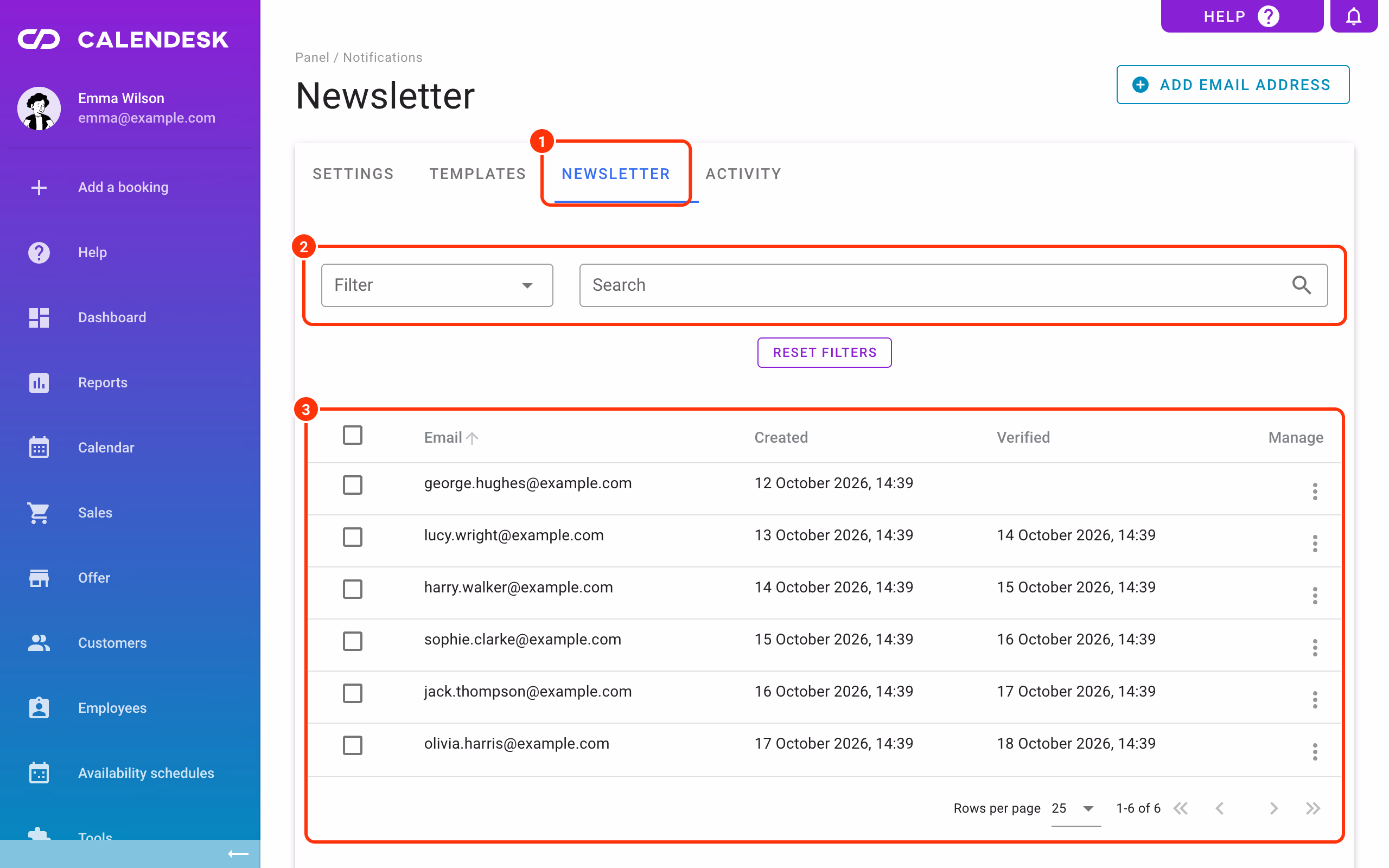Open manage menu for olivia.harris@example.com
The image size is (1389, 868).
(x=1314, y=751)
